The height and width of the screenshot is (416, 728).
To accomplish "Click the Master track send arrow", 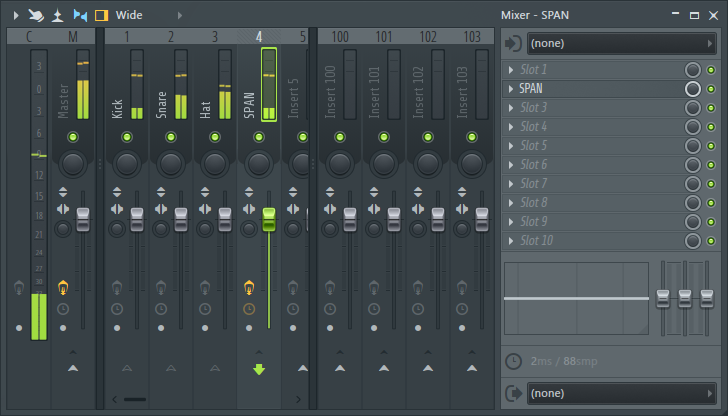I will [73, 368].
